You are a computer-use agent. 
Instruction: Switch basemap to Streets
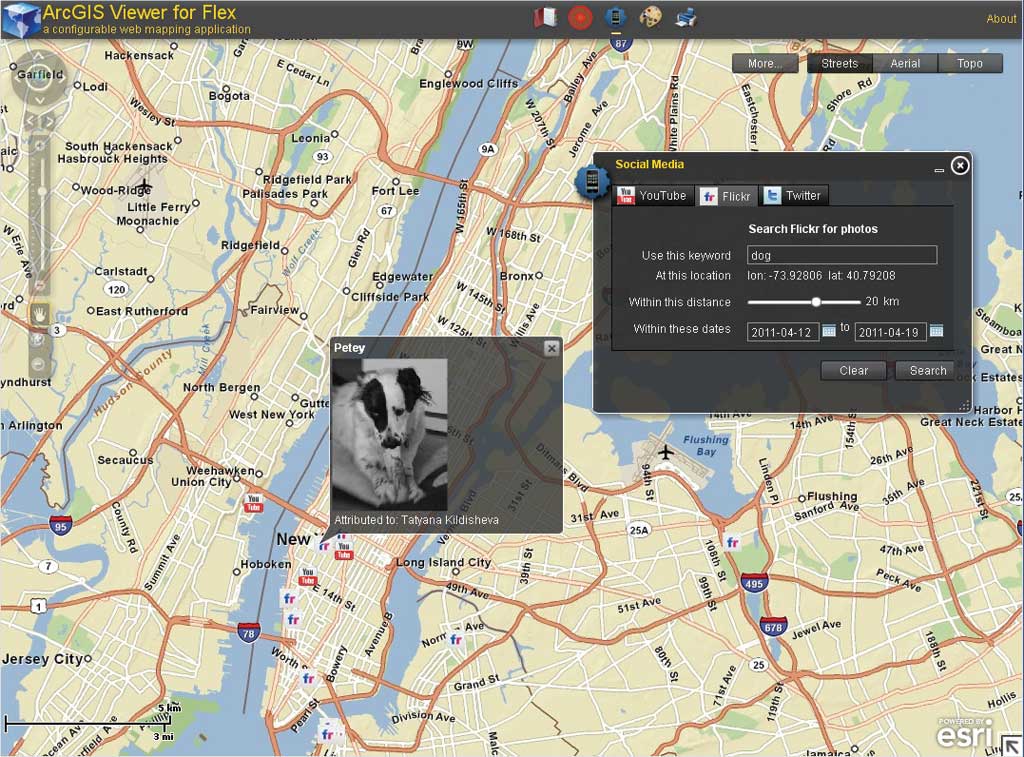[x=839, y=63]
